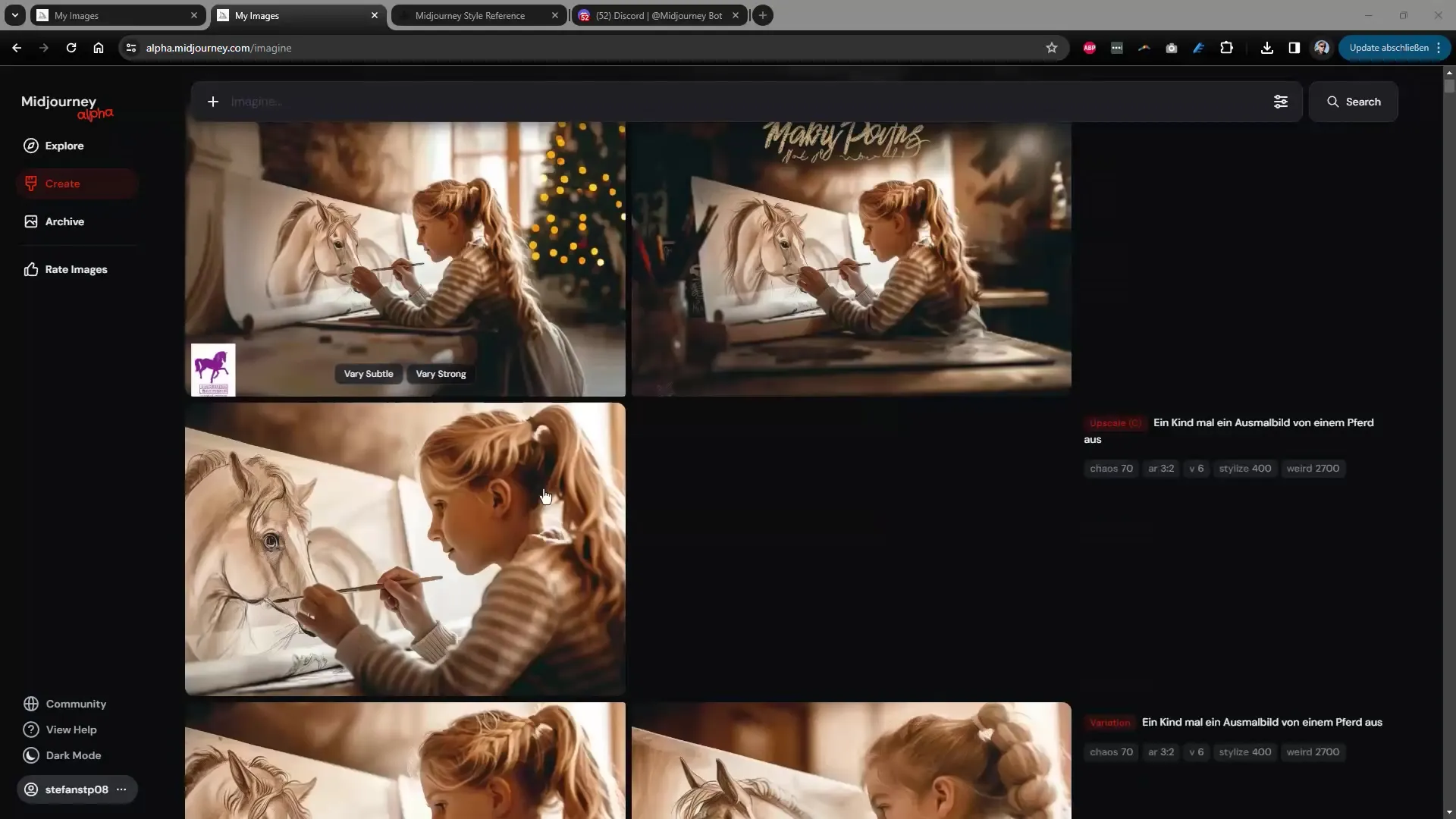Click the View Help link
Image resolution: width=1456 pixels, height=819 pixels.
click(71, 730)
